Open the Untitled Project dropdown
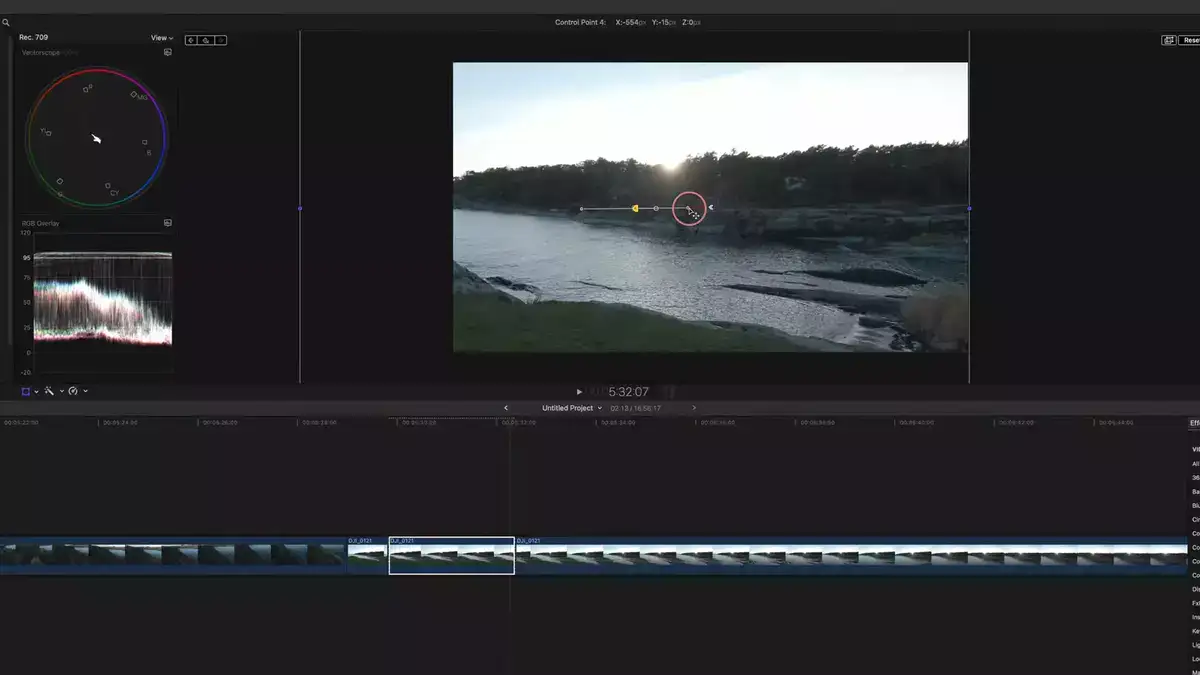This screenshot has height=675, width=1200. click(x=572, y=408)
